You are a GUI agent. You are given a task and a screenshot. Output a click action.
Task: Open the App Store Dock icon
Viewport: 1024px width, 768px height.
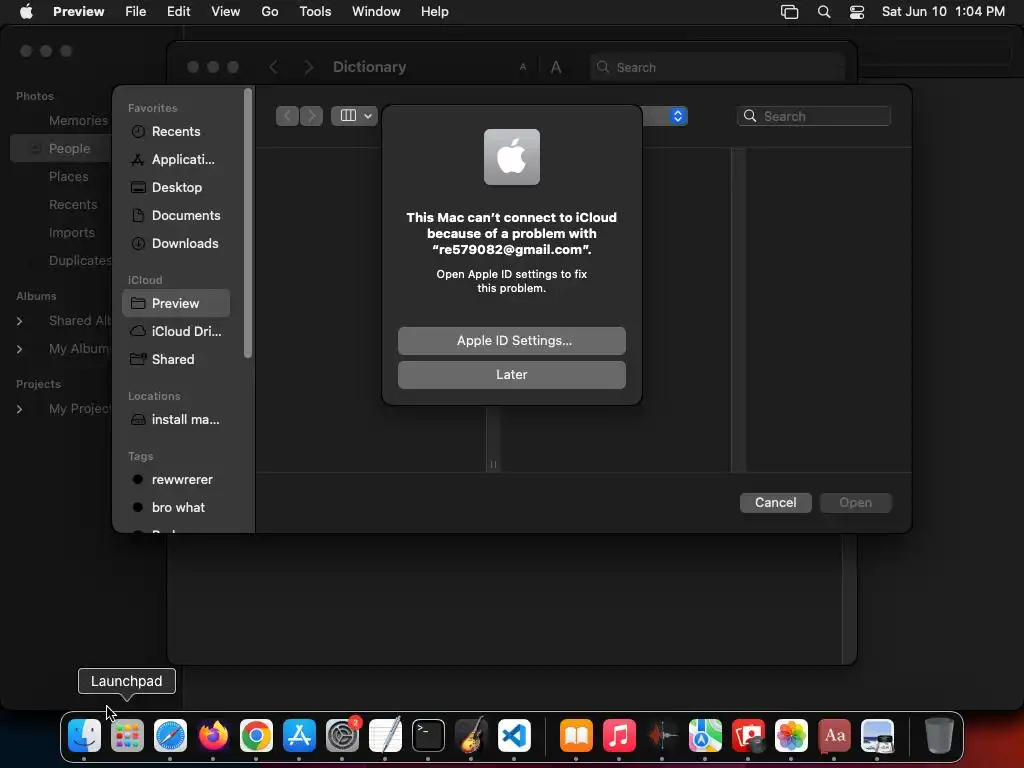tap(299, 736)
